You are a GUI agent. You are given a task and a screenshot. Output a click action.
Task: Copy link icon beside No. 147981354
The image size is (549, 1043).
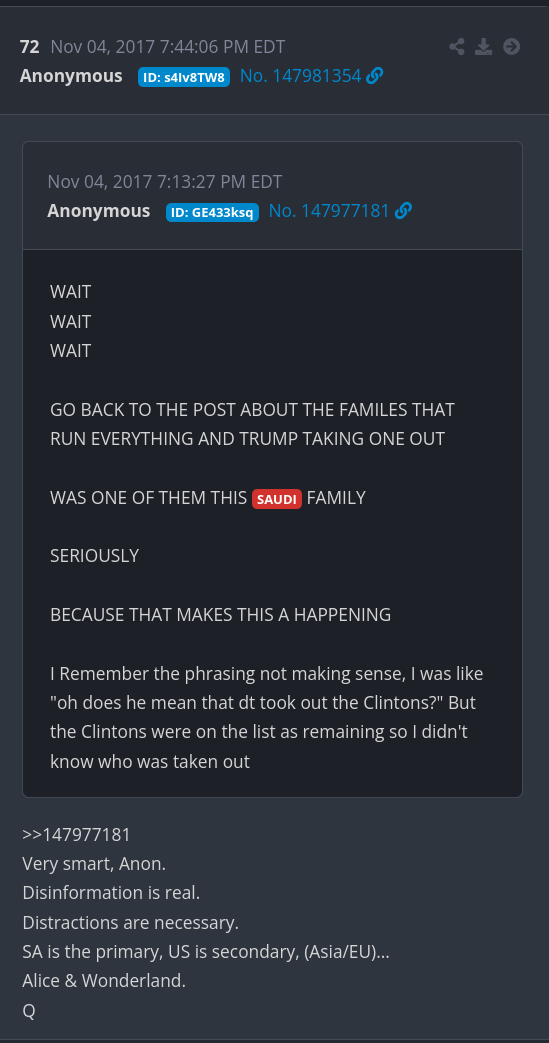(375, 76)
